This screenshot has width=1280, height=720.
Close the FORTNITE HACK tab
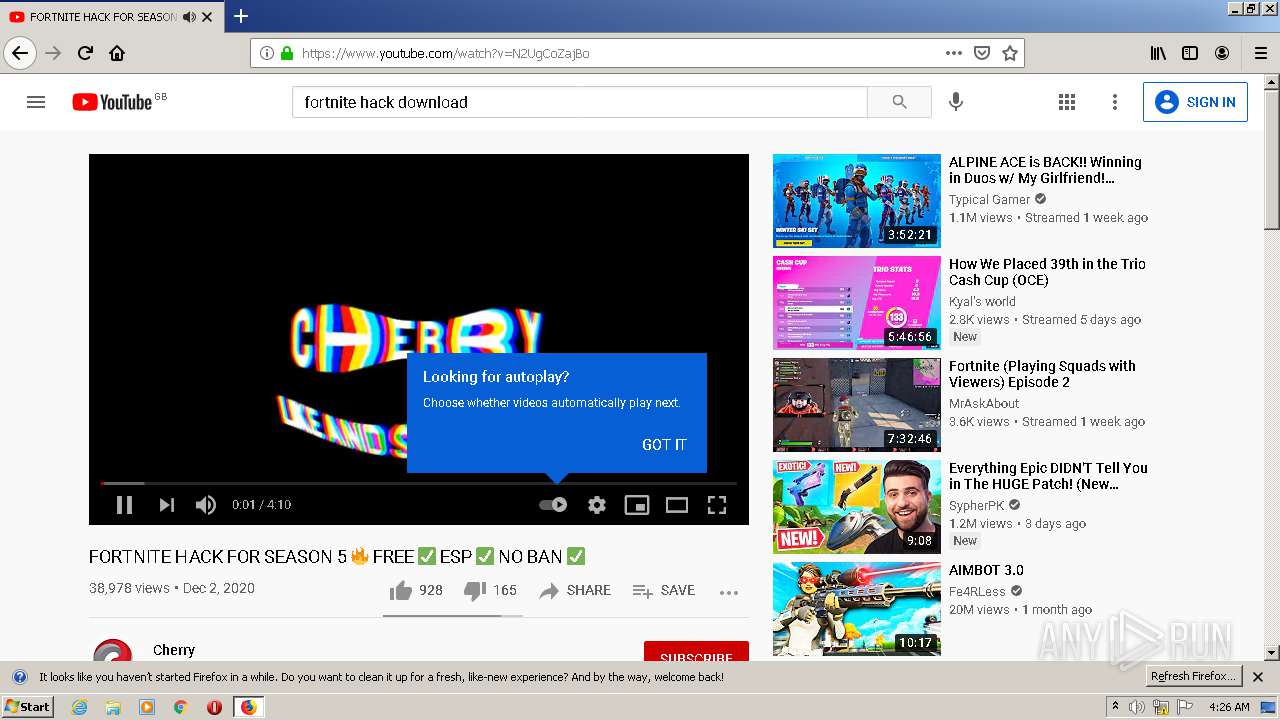pos(207,17)
